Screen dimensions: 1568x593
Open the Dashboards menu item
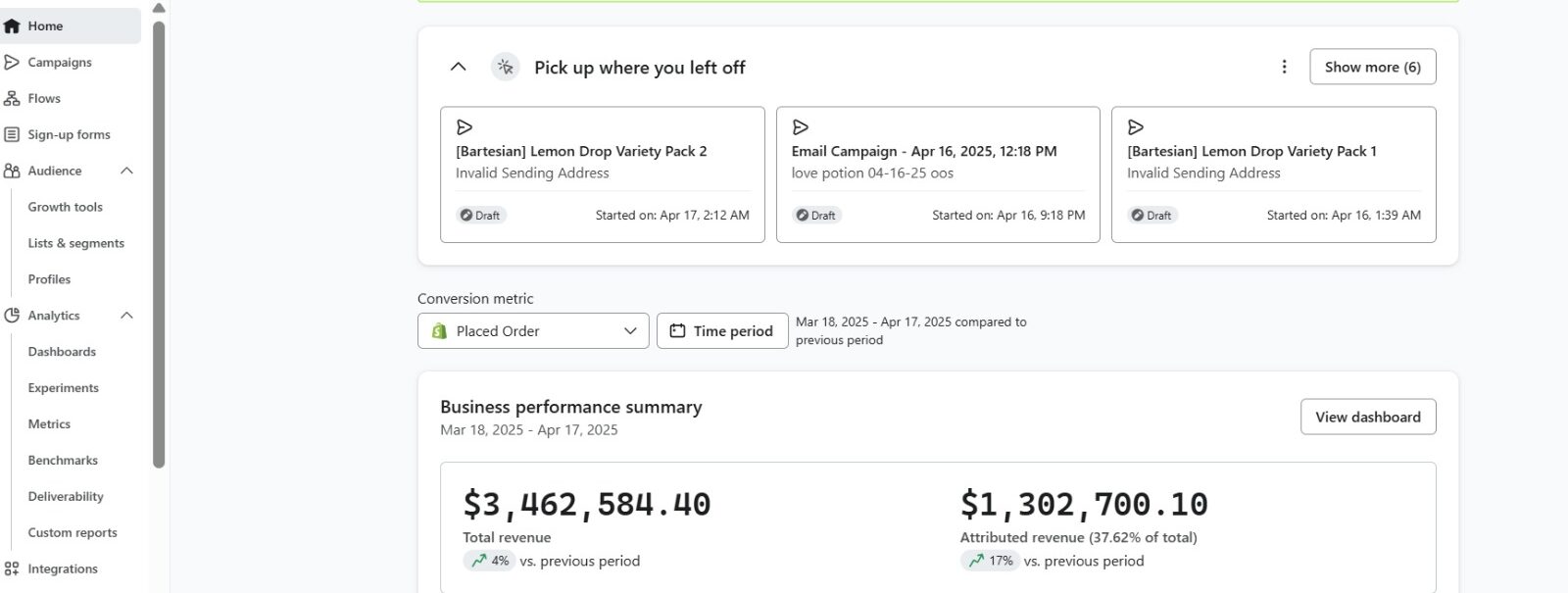62,352
